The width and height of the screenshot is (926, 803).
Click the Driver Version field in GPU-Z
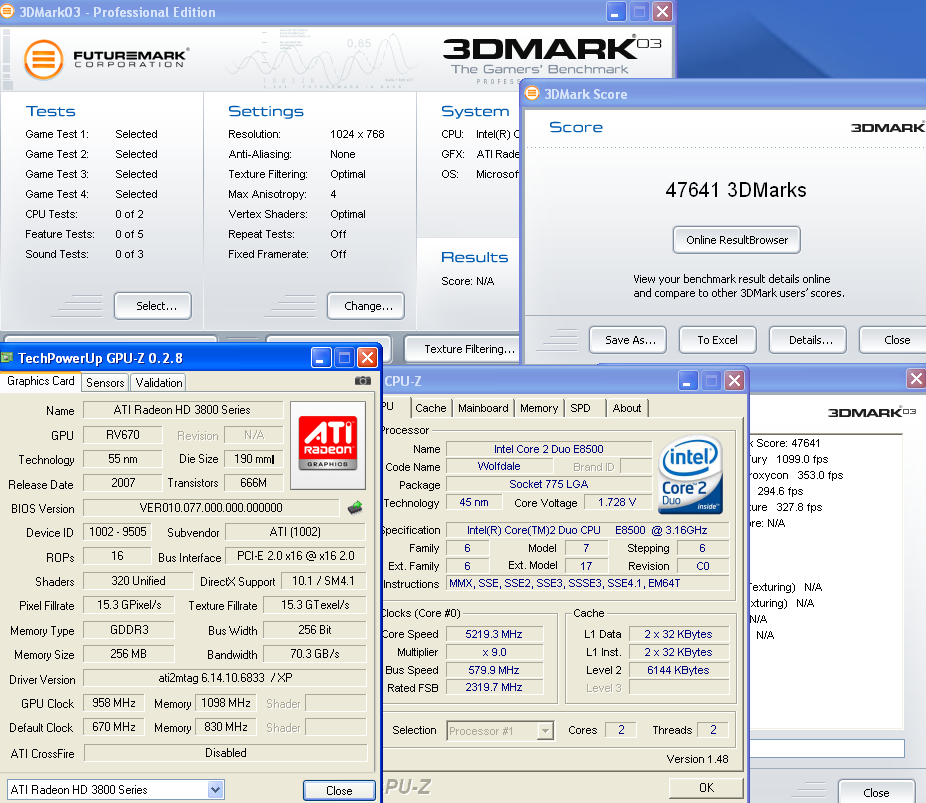(x=225, y=678)
